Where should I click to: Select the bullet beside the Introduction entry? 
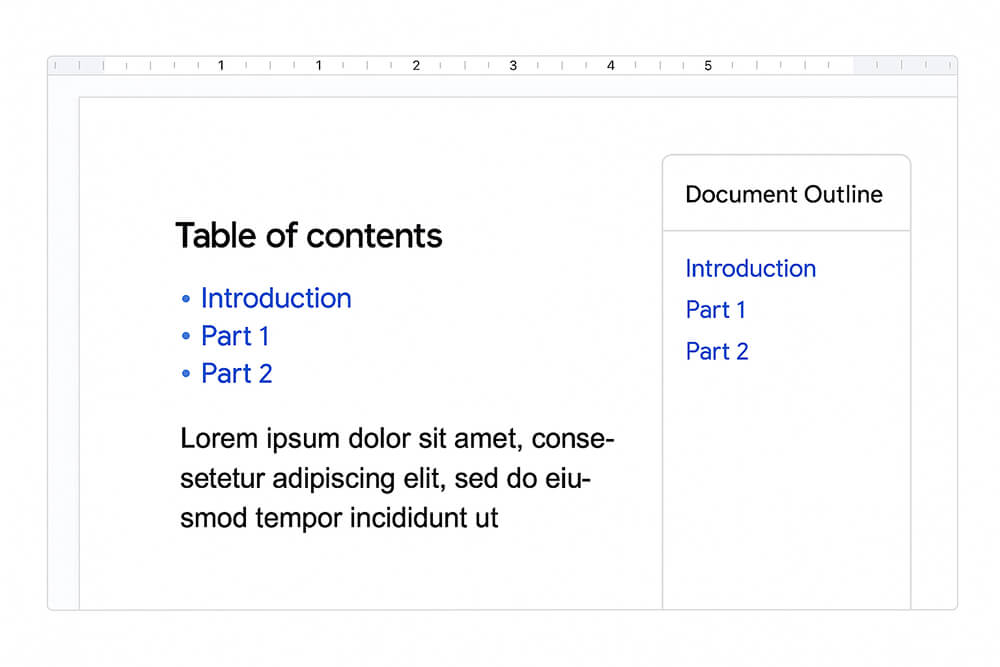click(186, 299)
